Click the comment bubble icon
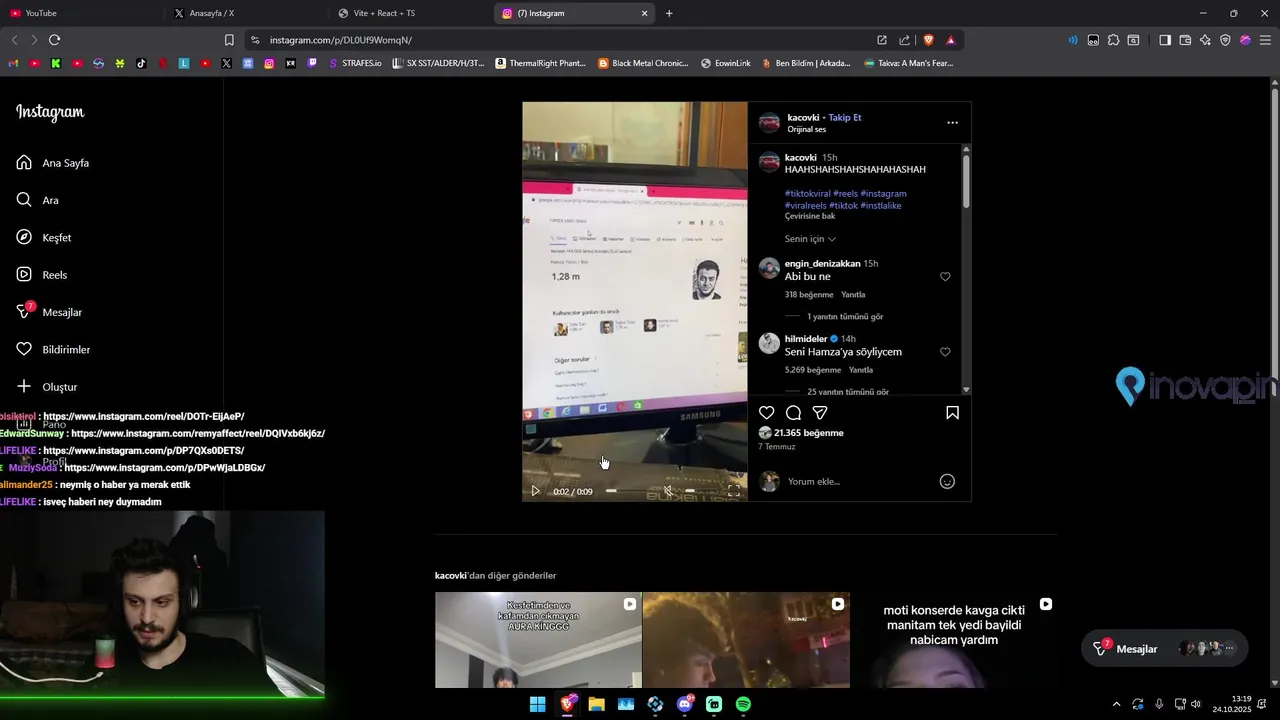This screenshot has width=1280, height=720. pyautogui.click(x=793, y=413)
